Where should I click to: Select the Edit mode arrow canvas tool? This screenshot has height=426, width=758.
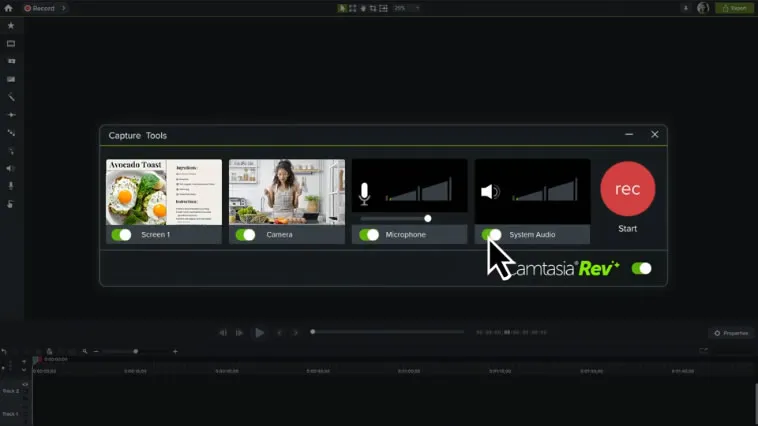(x=342, y=8)
